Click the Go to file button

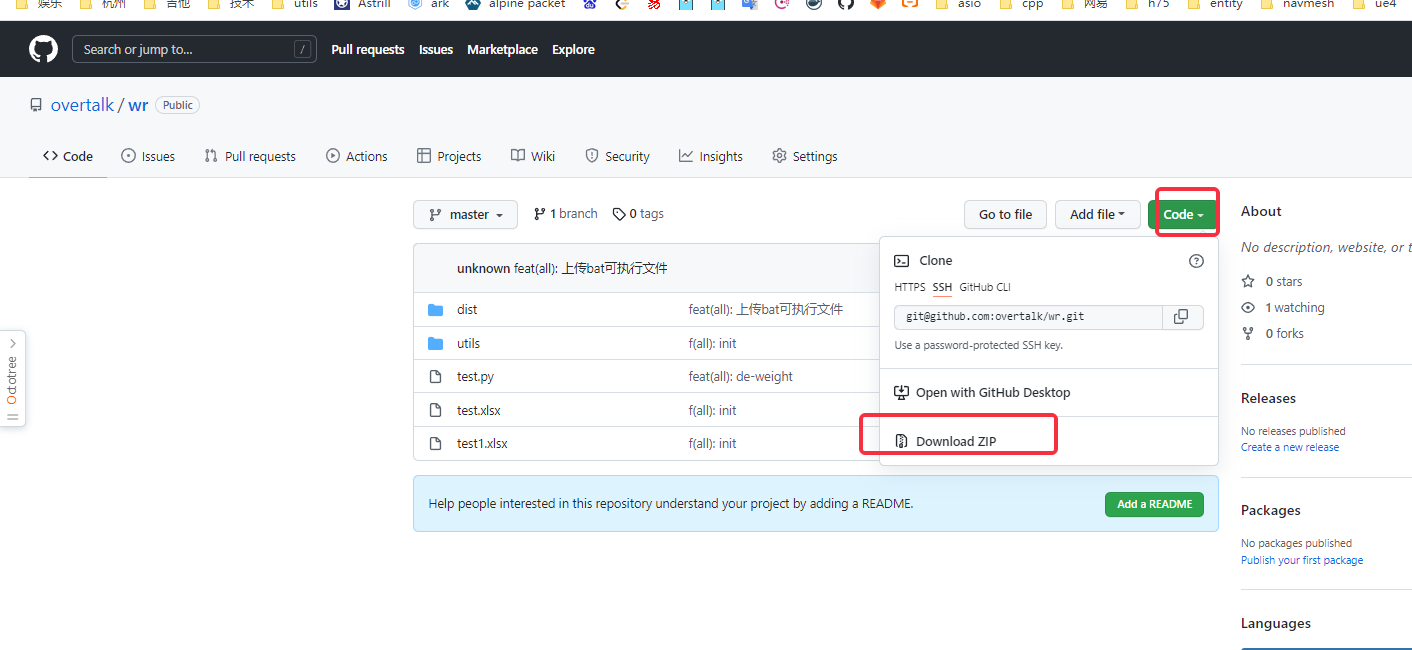[1005, 214]
